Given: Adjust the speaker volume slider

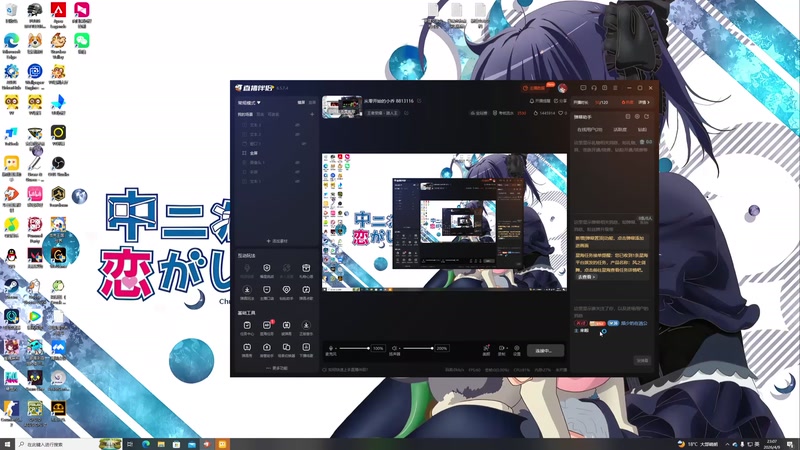Looking at the screenshot, I should click(418, 348).
